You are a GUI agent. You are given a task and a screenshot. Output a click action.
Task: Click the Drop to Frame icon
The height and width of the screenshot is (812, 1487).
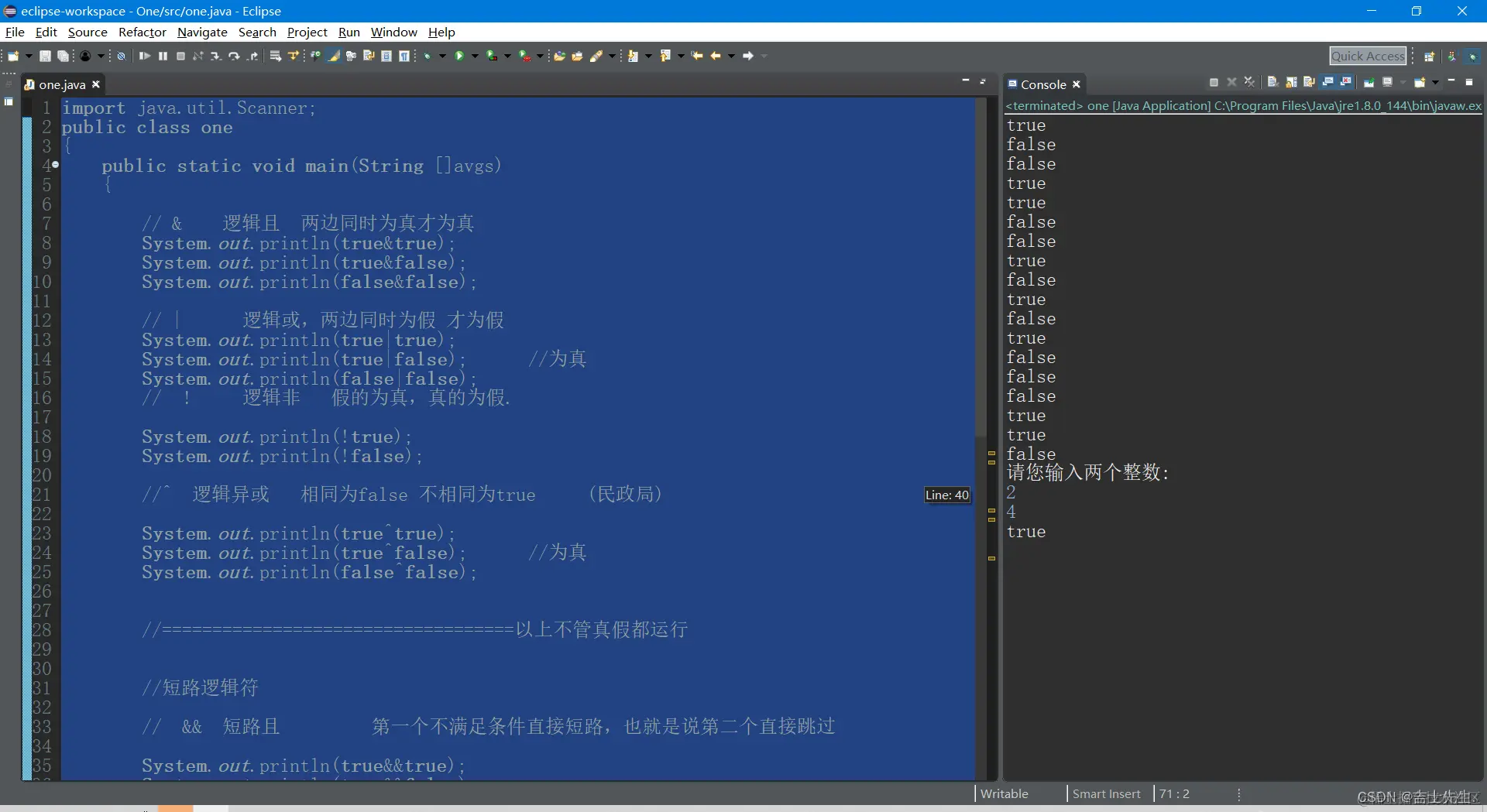pos(276,56)
